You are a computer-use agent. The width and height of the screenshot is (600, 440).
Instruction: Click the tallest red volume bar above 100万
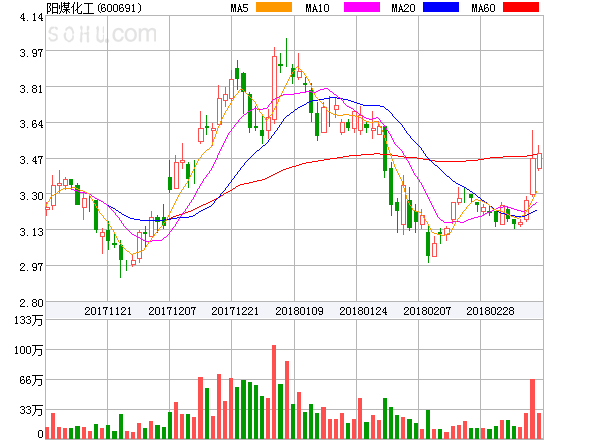[x=274, y=392]
